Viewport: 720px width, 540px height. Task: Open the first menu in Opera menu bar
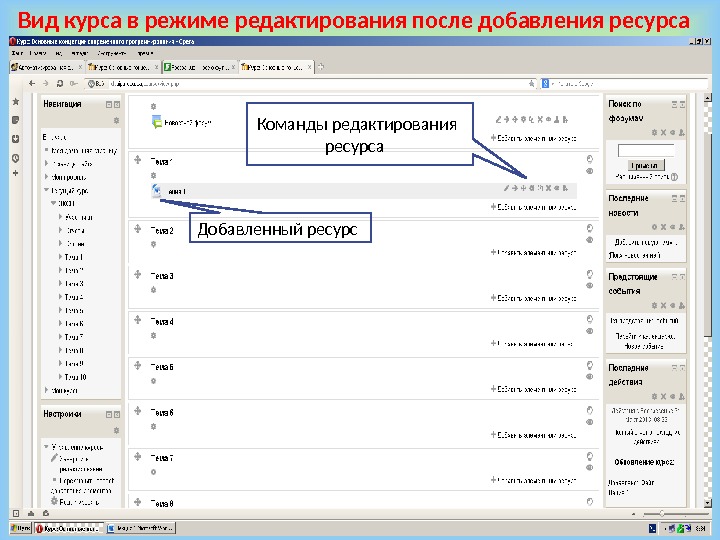[x=17, y=53]
